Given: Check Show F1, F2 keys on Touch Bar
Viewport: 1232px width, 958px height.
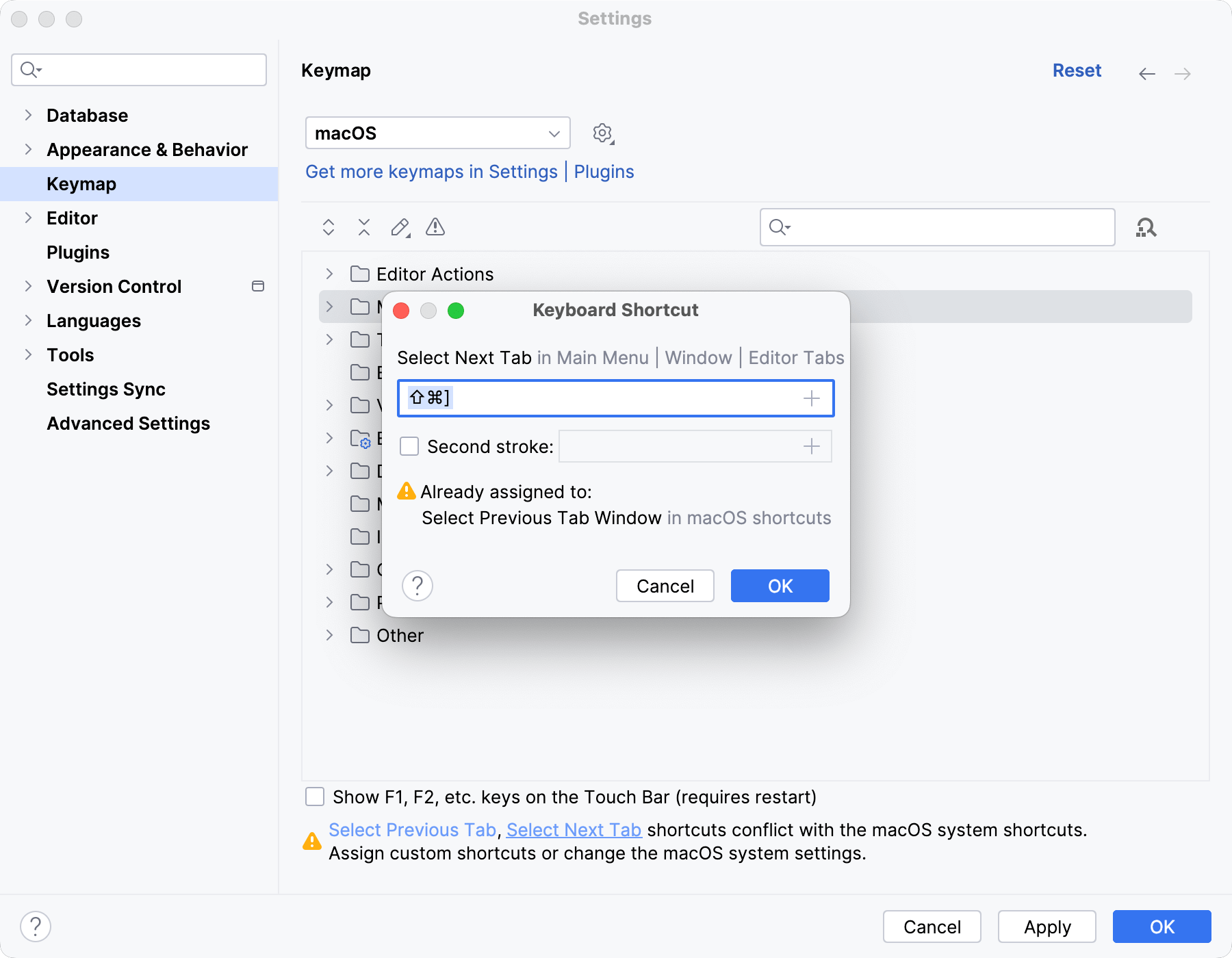Looking at the screenshot, I should pyautogui.click(x=314, y=797).
